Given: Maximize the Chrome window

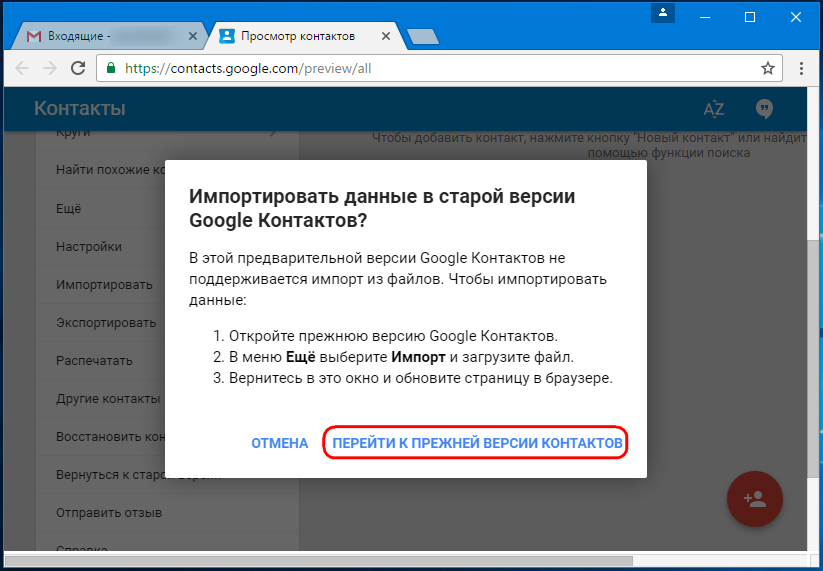Looking at the screenshot, I should coord(750,17).
